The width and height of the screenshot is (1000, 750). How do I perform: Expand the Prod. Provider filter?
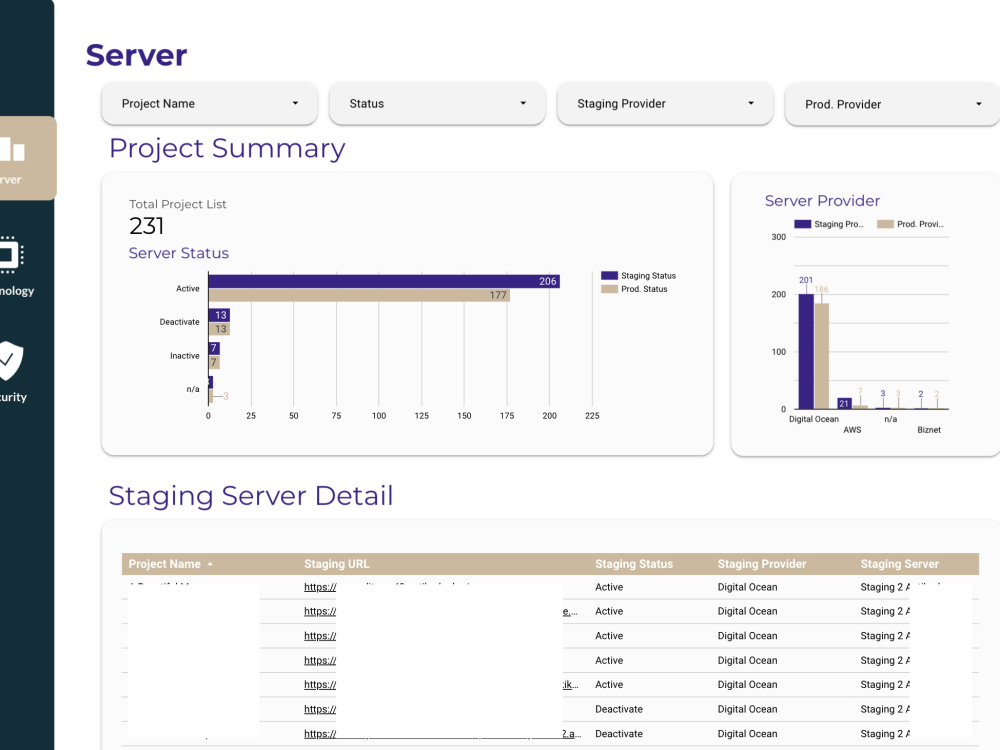[892, 104]
